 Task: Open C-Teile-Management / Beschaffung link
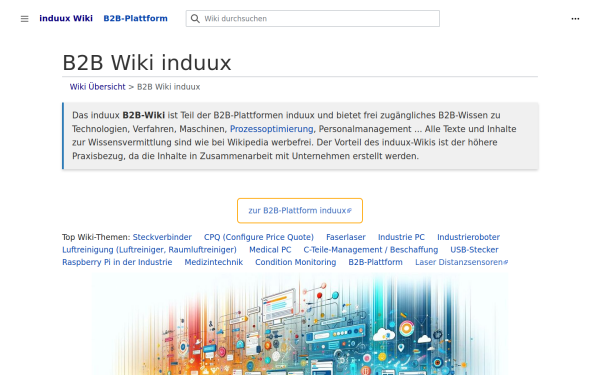371,250
